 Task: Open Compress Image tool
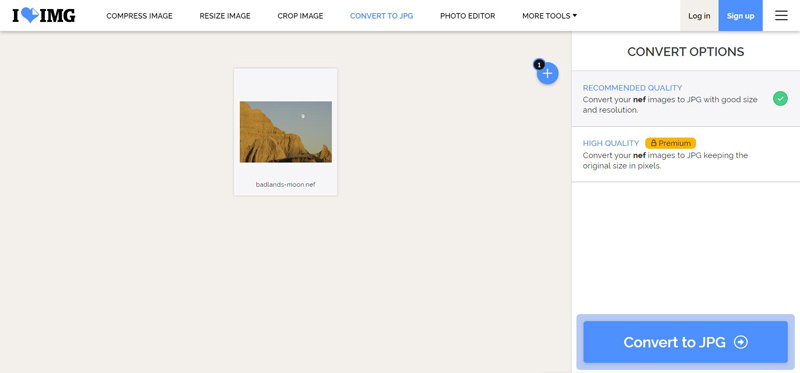pyautogui.click(x=139, y=16)
